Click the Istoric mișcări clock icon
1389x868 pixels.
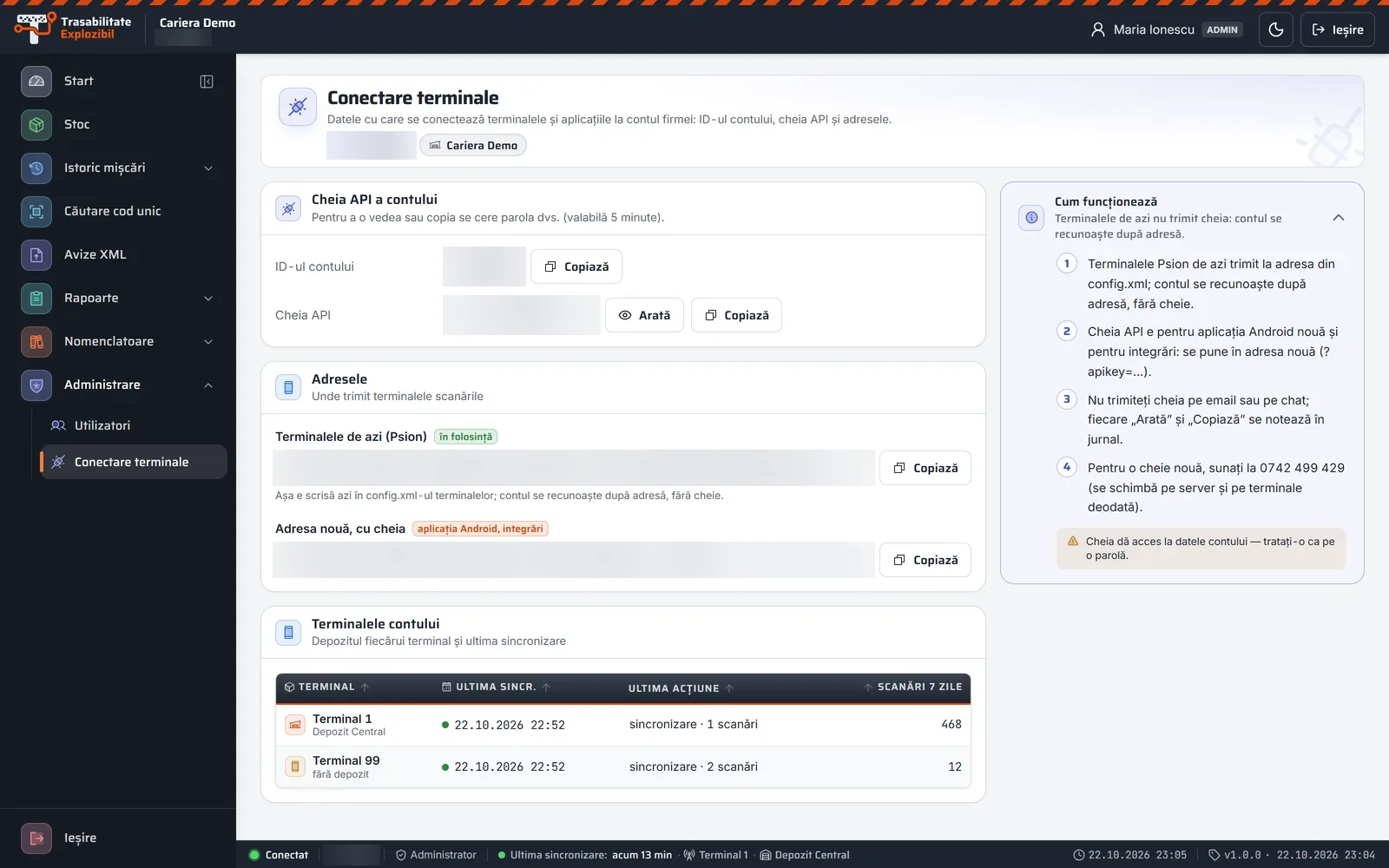coord(36,168)
